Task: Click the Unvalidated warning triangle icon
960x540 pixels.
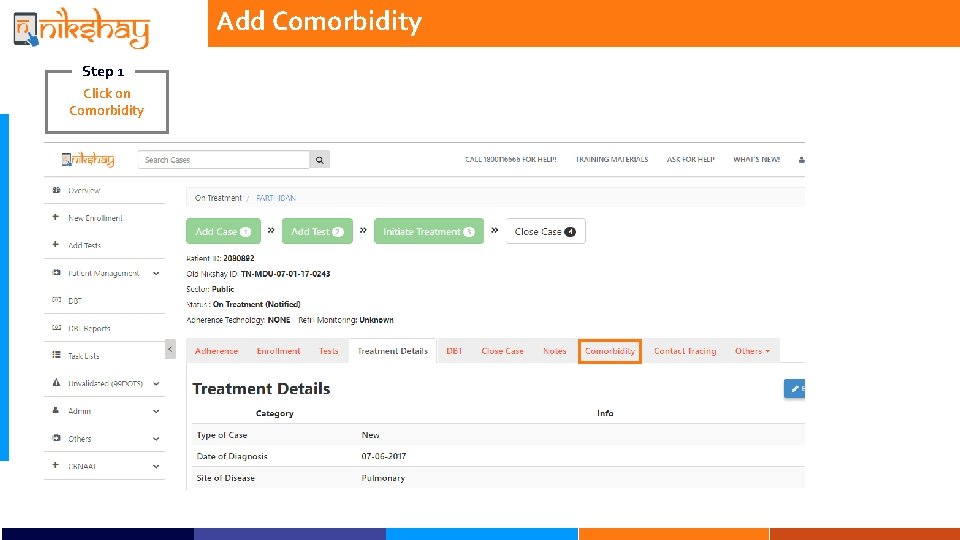Action: (x=56, y=383)
